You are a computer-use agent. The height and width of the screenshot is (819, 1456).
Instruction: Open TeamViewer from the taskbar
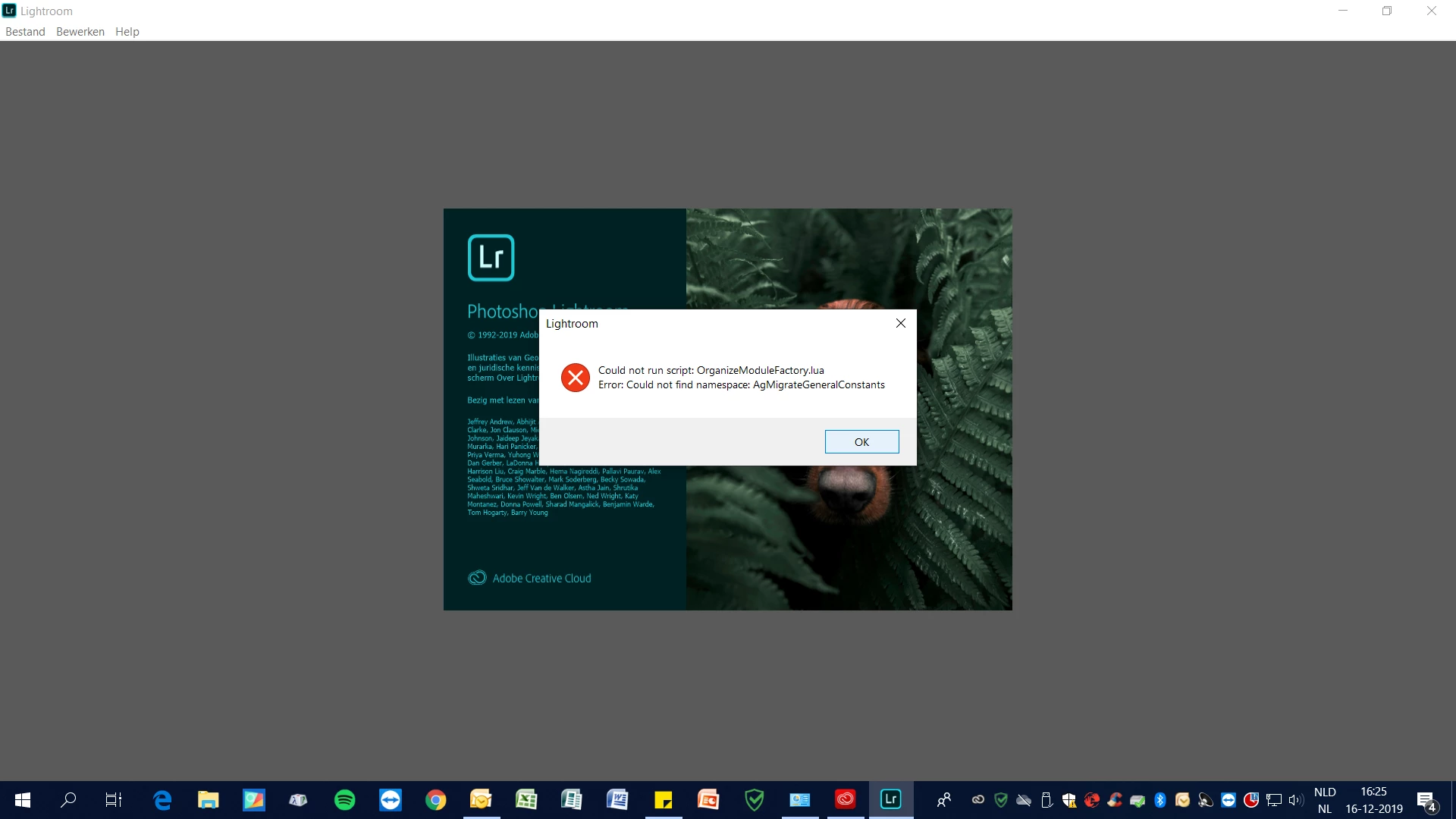point(391,800)
